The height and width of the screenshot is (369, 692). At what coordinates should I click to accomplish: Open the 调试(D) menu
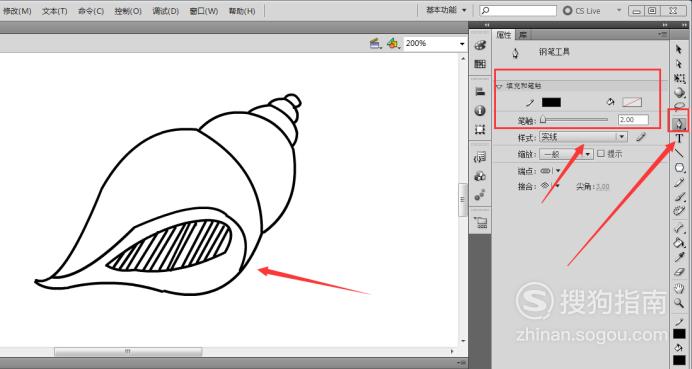coord(165,11)
